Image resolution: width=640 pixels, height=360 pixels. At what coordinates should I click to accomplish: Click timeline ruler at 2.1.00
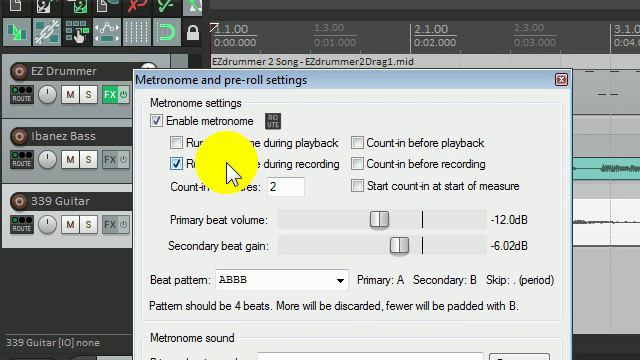[x=431, y=29]
